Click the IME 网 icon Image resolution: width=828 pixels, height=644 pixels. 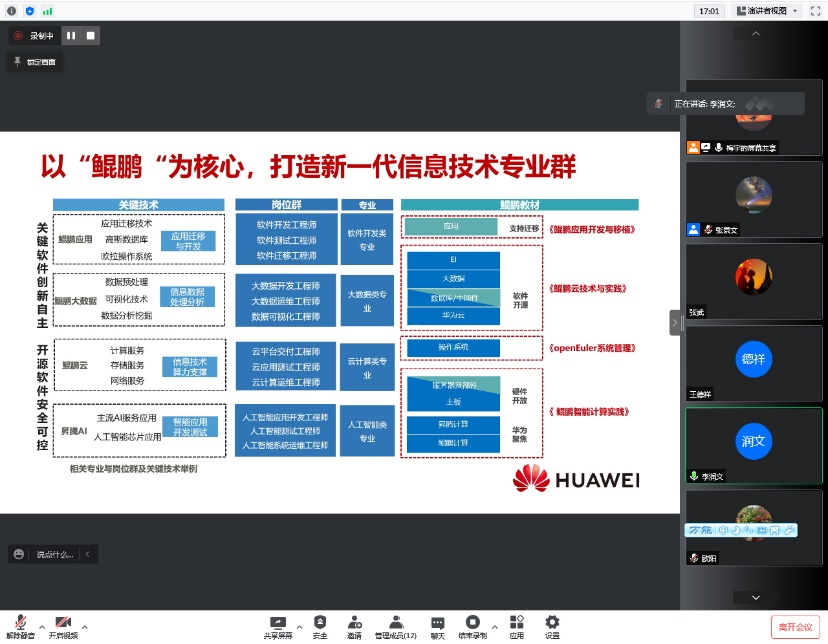[x=775, y=530]
